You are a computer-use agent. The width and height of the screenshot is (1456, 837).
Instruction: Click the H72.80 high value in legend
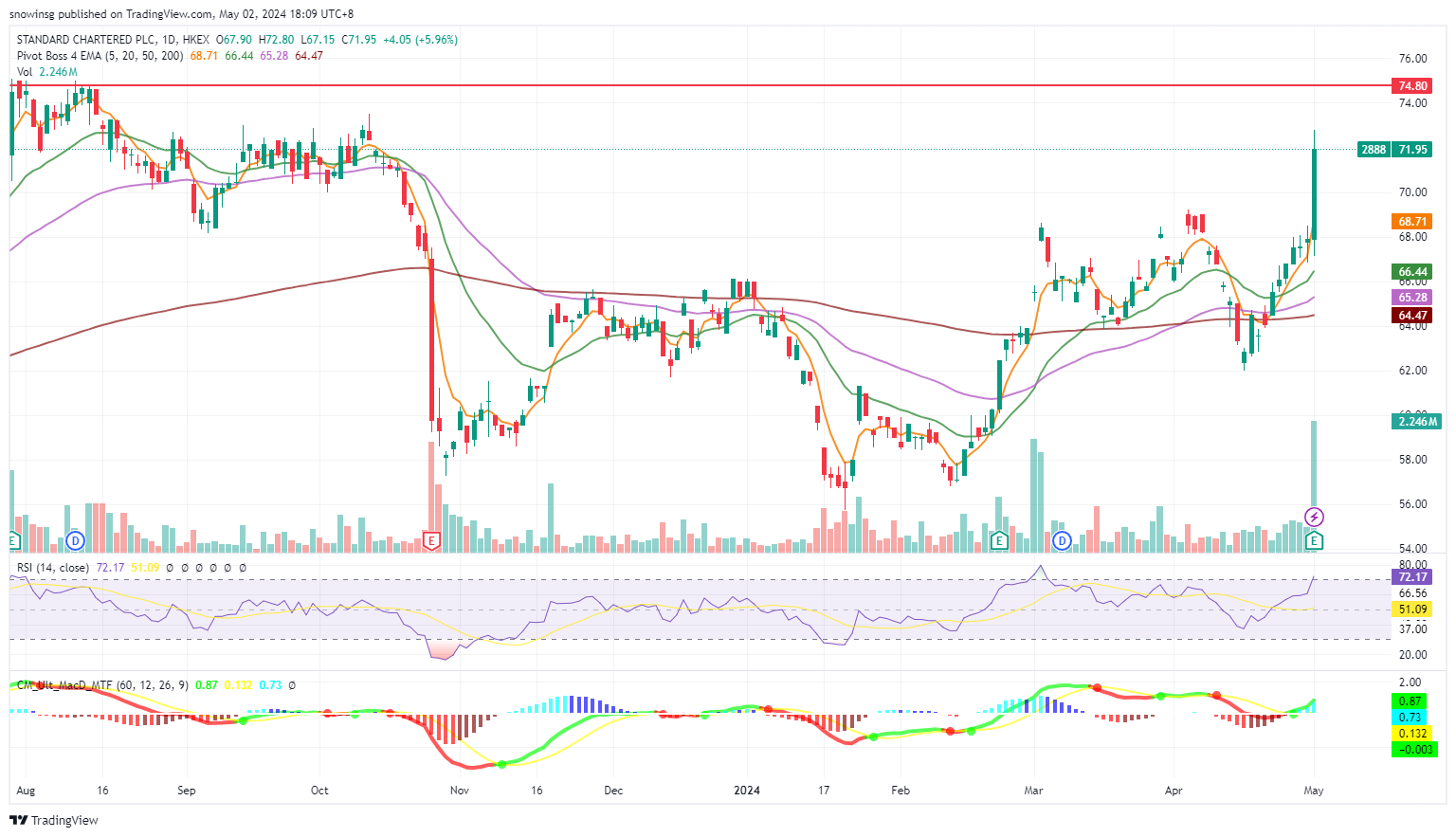277,40
